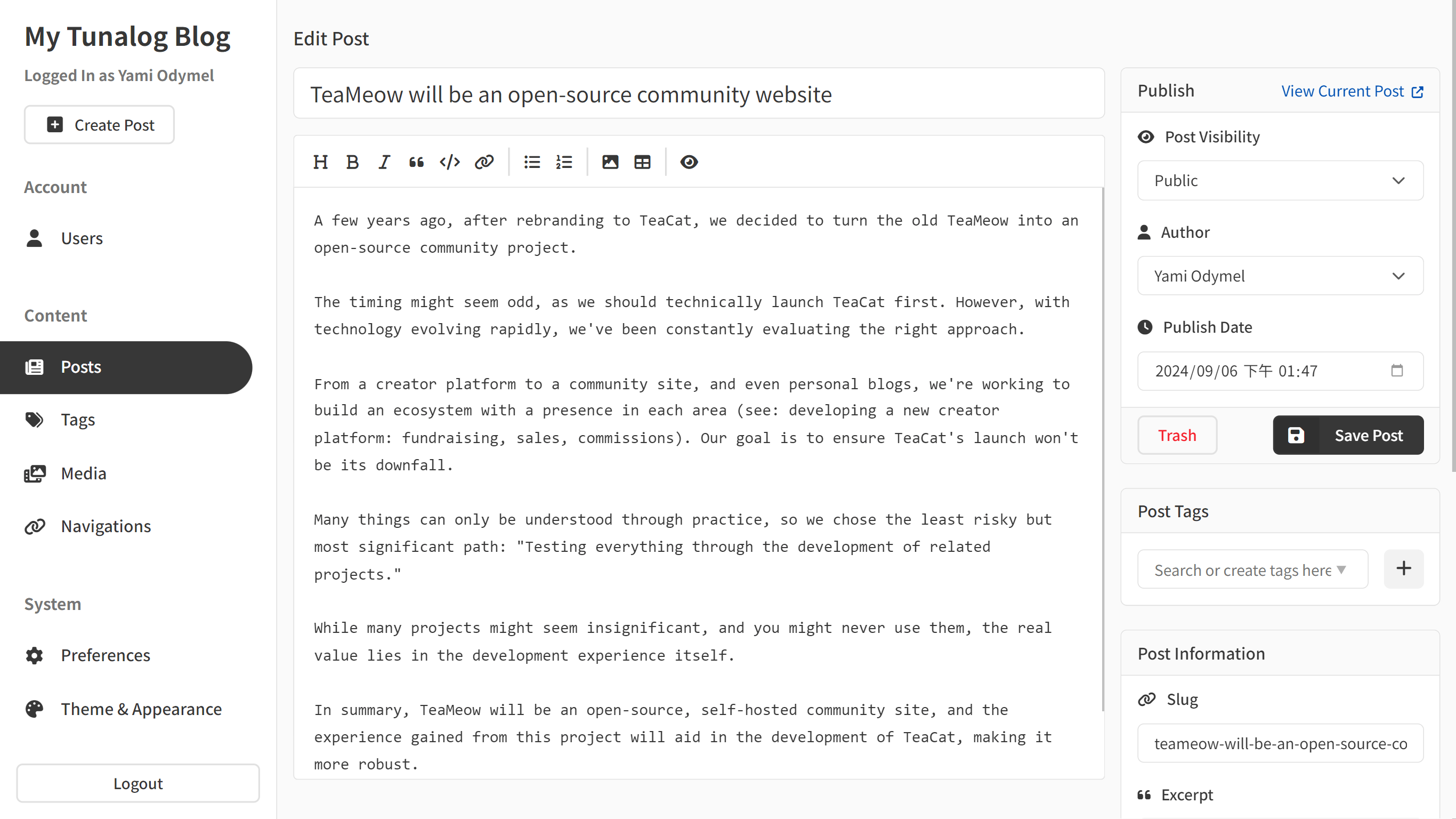Open the Post Visibility dropdown
The width and height of the screenshot is (1456, 819).
1280,180
